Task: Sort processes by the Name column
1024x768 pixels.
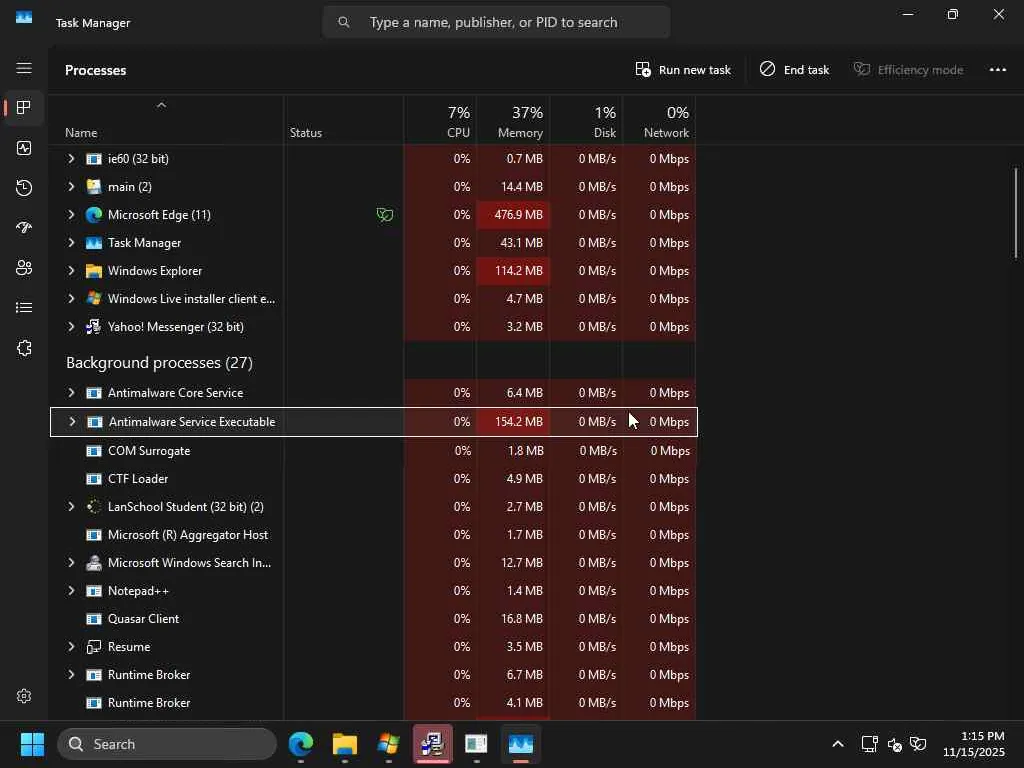Action: [166, 120]
